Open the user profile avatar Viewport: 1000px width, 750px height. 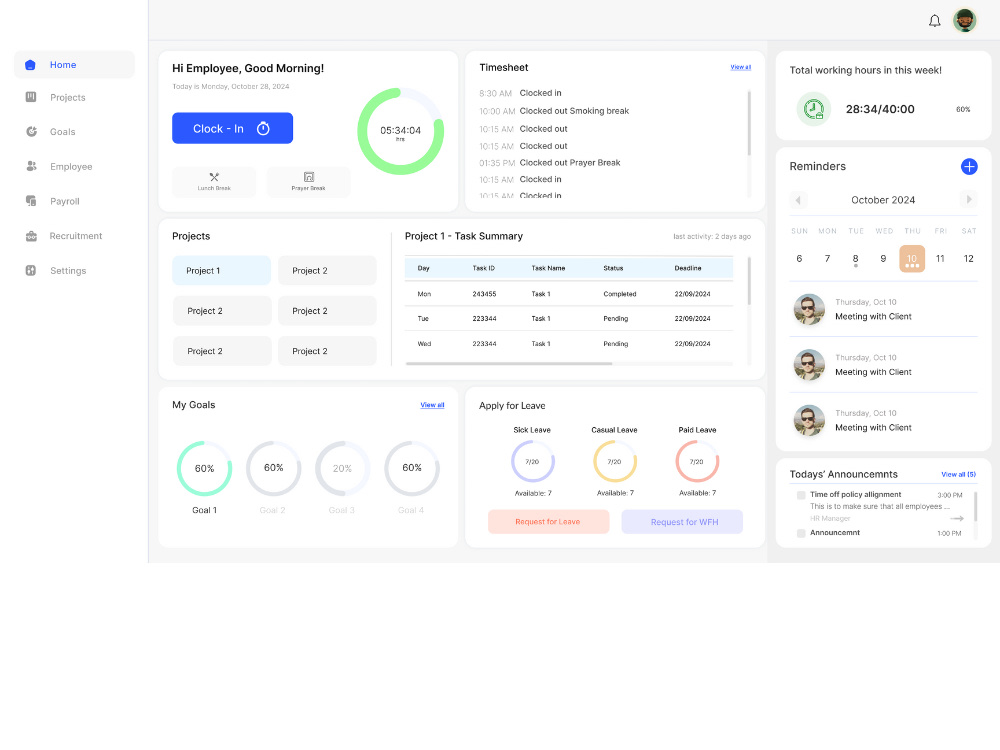[x=965, y=20]
